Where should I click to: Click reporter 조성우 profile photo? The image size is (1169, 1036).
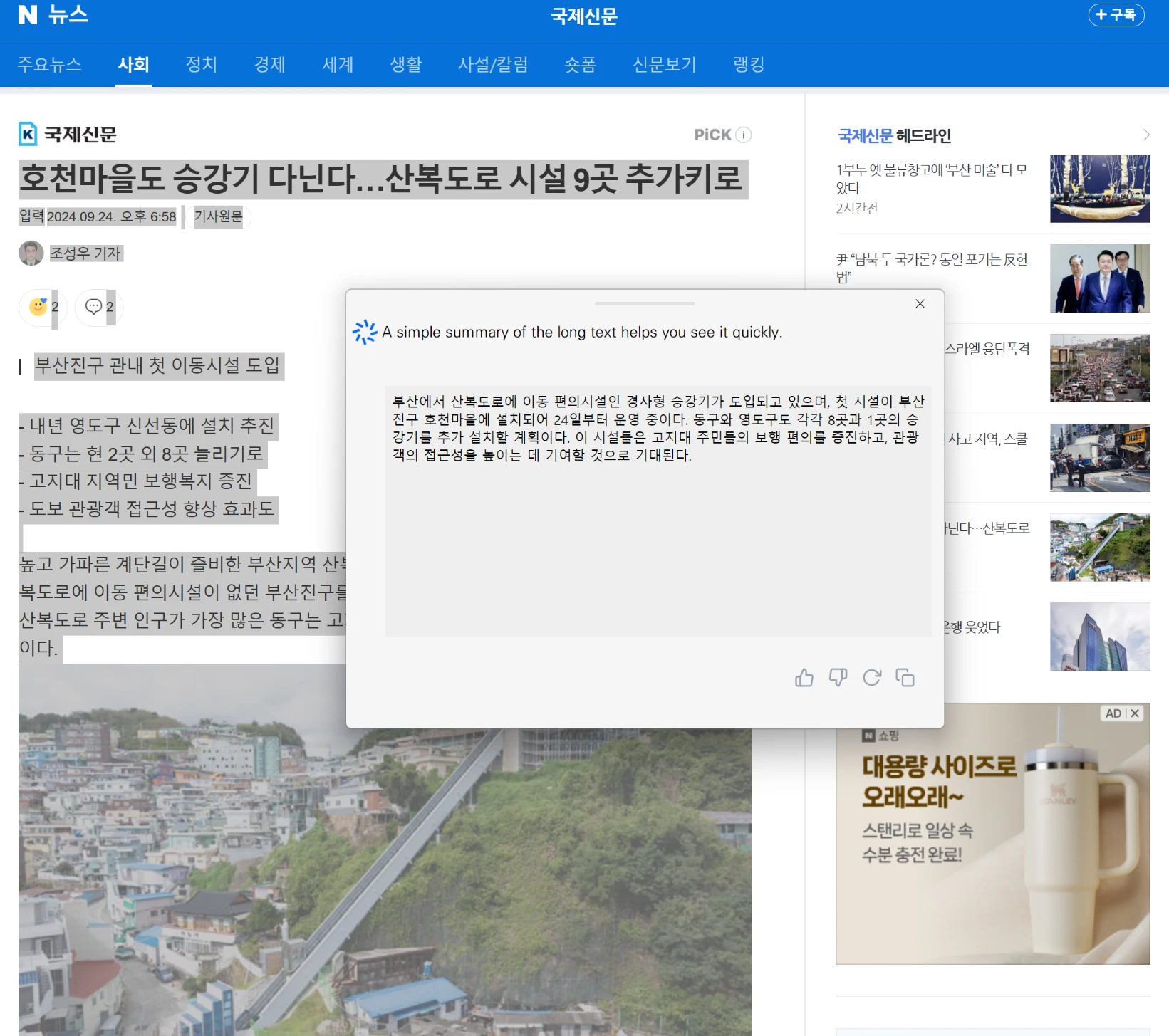pyautogui.click(x=31, y=253)
